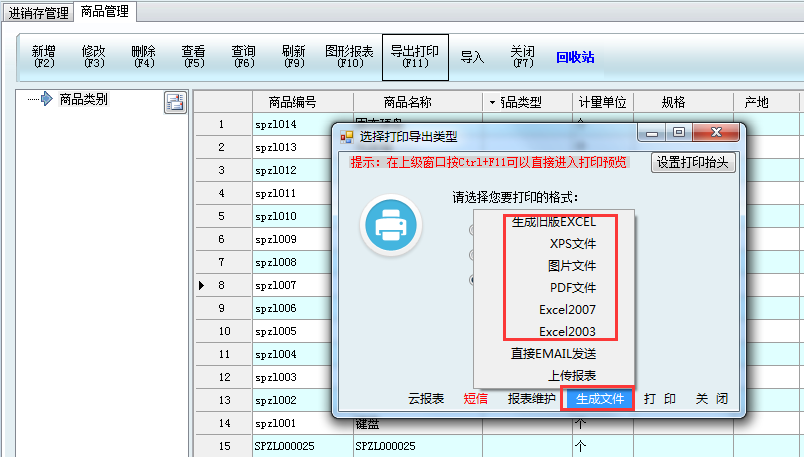Click the blue printer icon in dialog
The image size is (804, 457).
point(390,225)
